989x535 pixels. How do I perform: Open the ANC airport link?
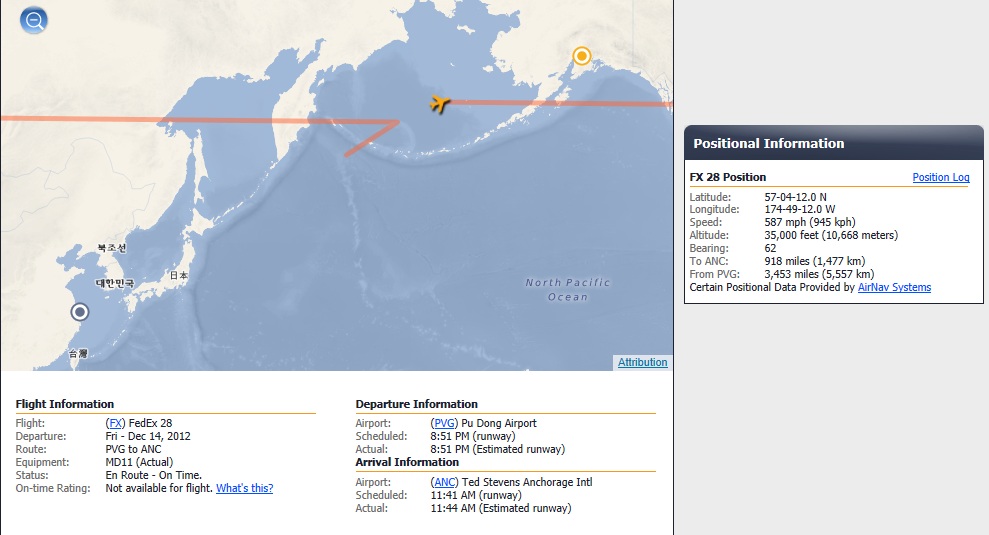(444, 482)
